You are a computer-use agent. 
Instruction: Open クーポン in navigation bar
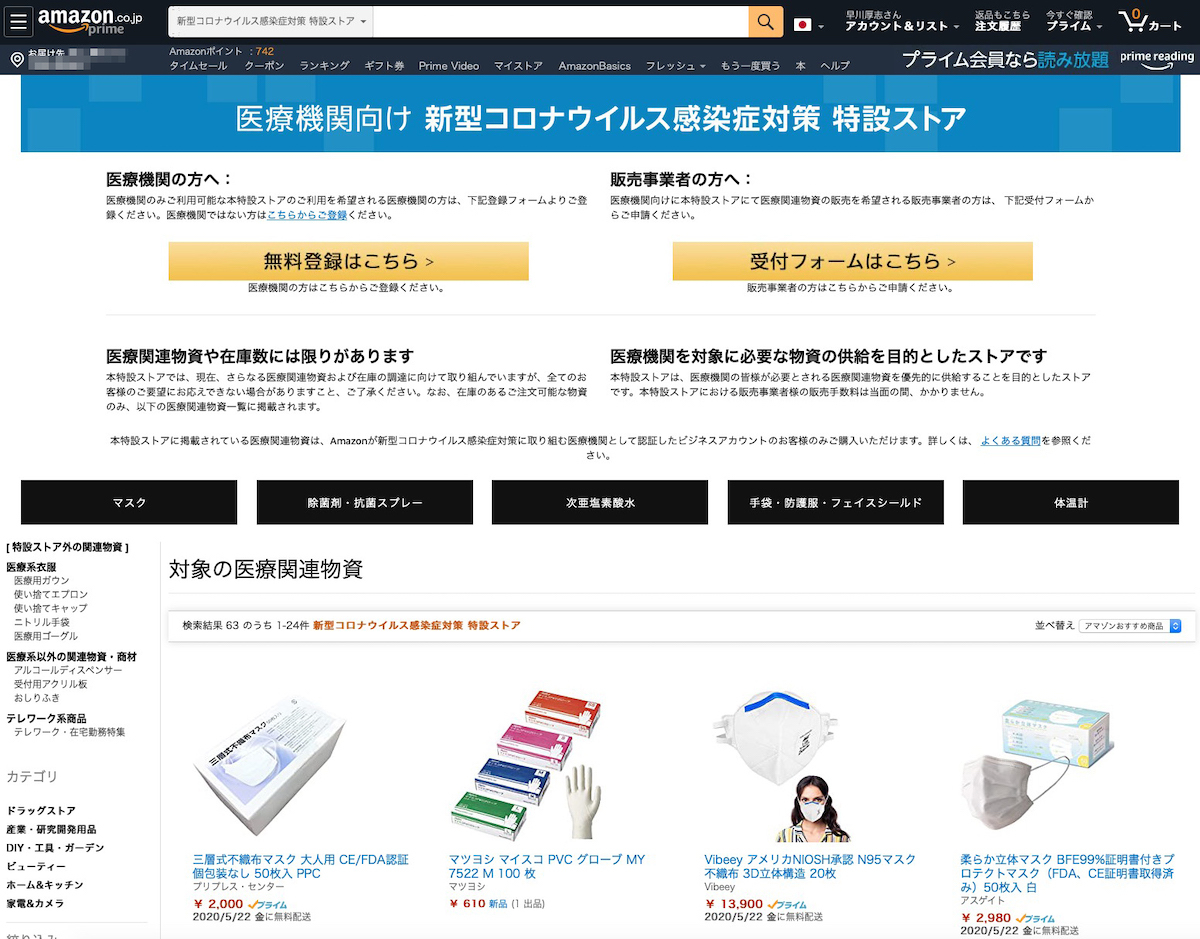264,66
